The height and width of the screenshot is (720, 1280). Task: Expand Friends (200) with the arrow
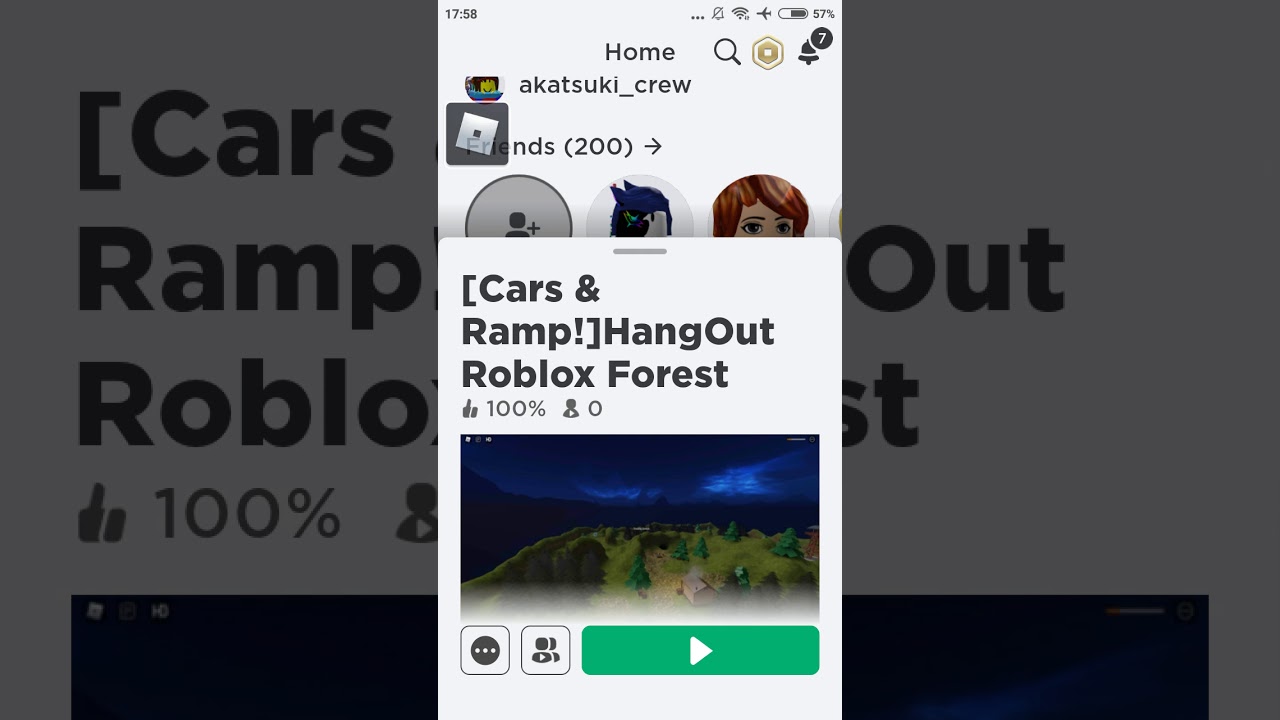click(x=564, y=146)
